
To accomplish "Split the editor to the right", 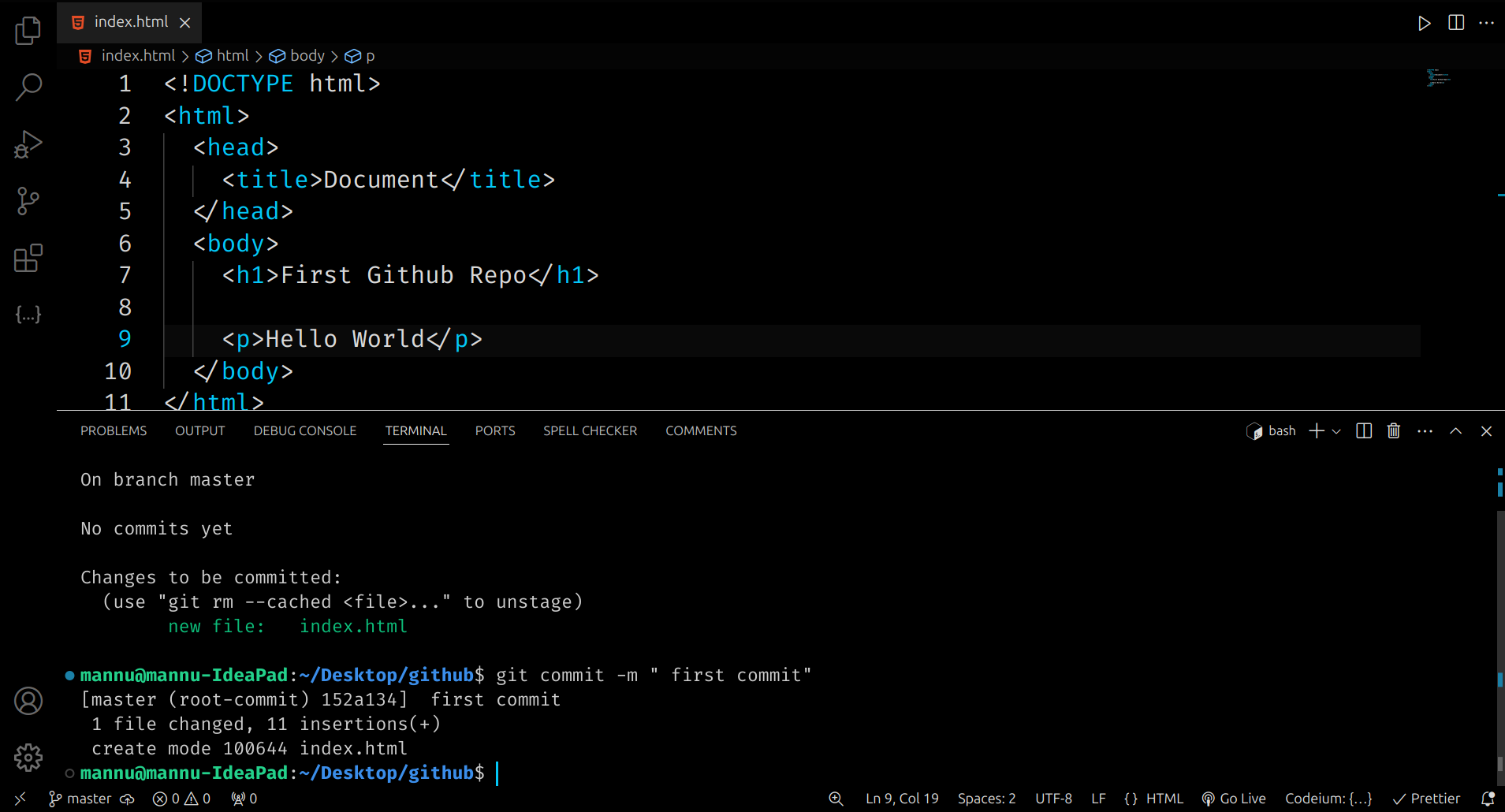I will pos(1456,23).
